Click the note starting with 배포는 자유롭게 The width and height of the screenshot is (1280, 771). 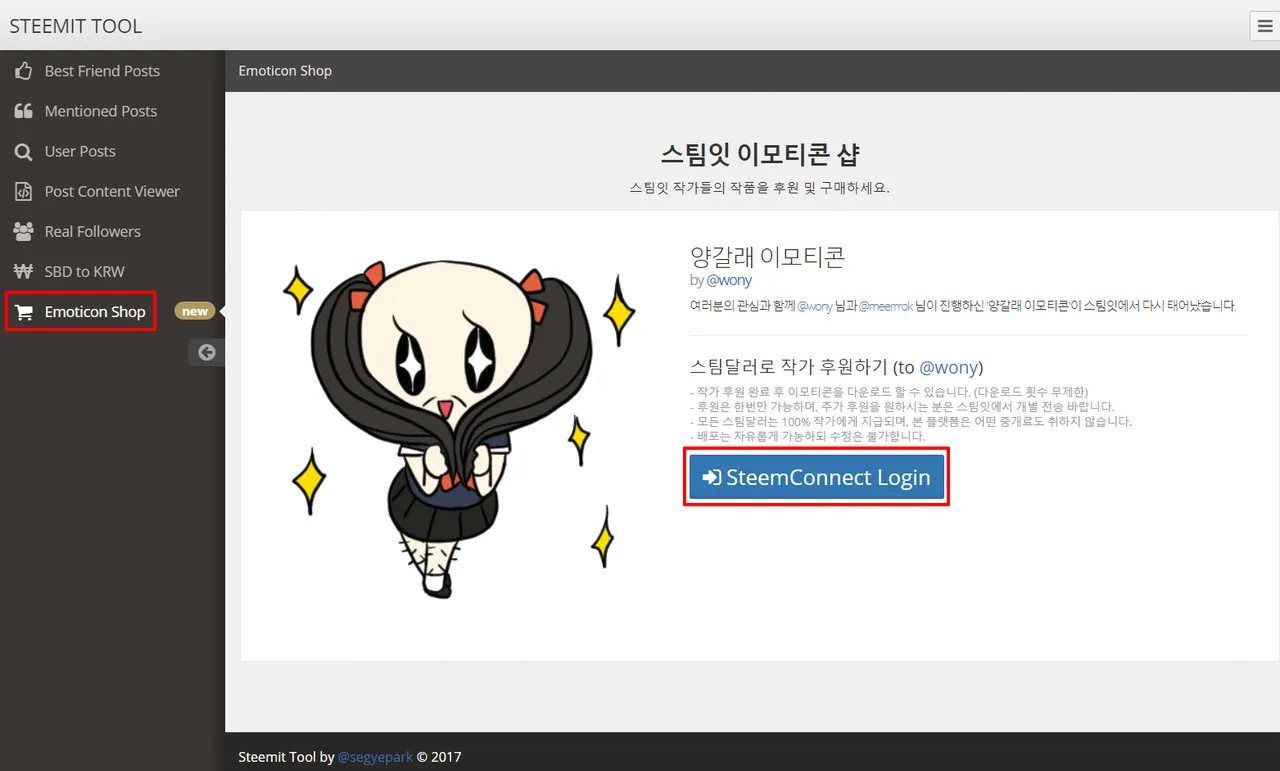pyautogui.click(x=808, y=437)
